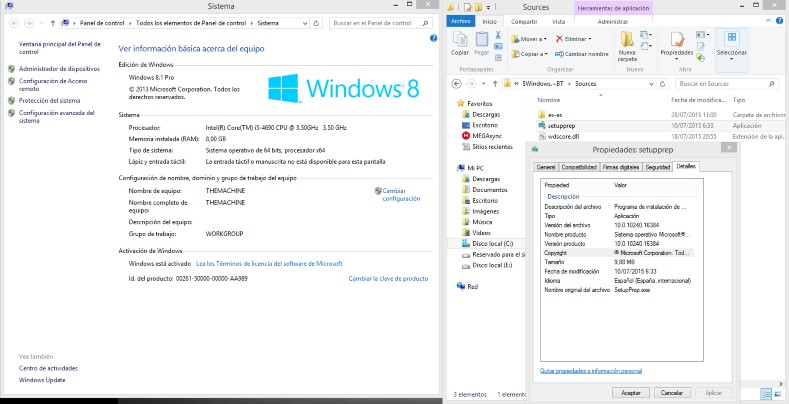Click Aceptar button in properties dialog
Screen dimensions: 789x404
click(x=631, y=392)
